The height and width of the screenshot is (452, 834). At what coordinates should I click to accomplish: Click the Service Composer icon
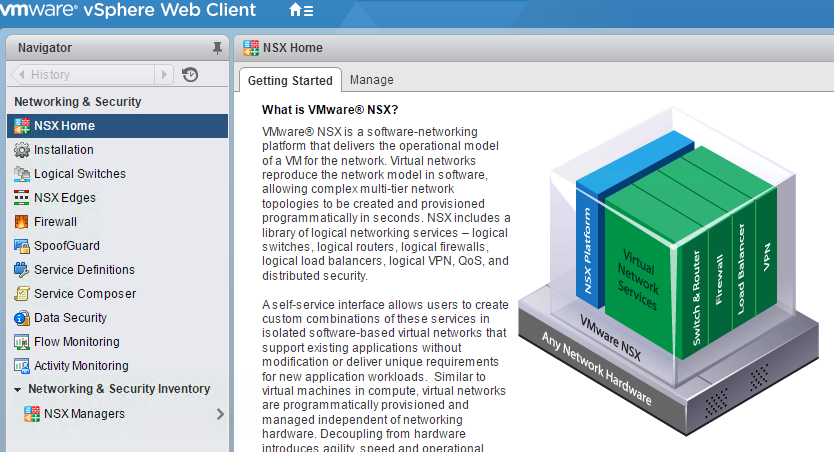tap(22, 294)
